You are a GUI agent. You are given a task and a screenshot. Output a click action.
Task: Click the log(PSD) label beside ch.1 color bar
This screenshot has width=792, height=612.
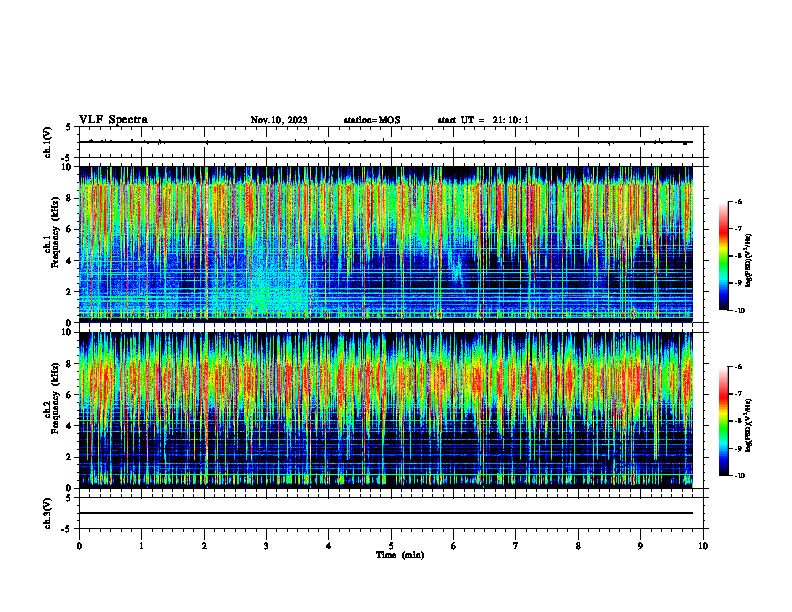(749, 260)
